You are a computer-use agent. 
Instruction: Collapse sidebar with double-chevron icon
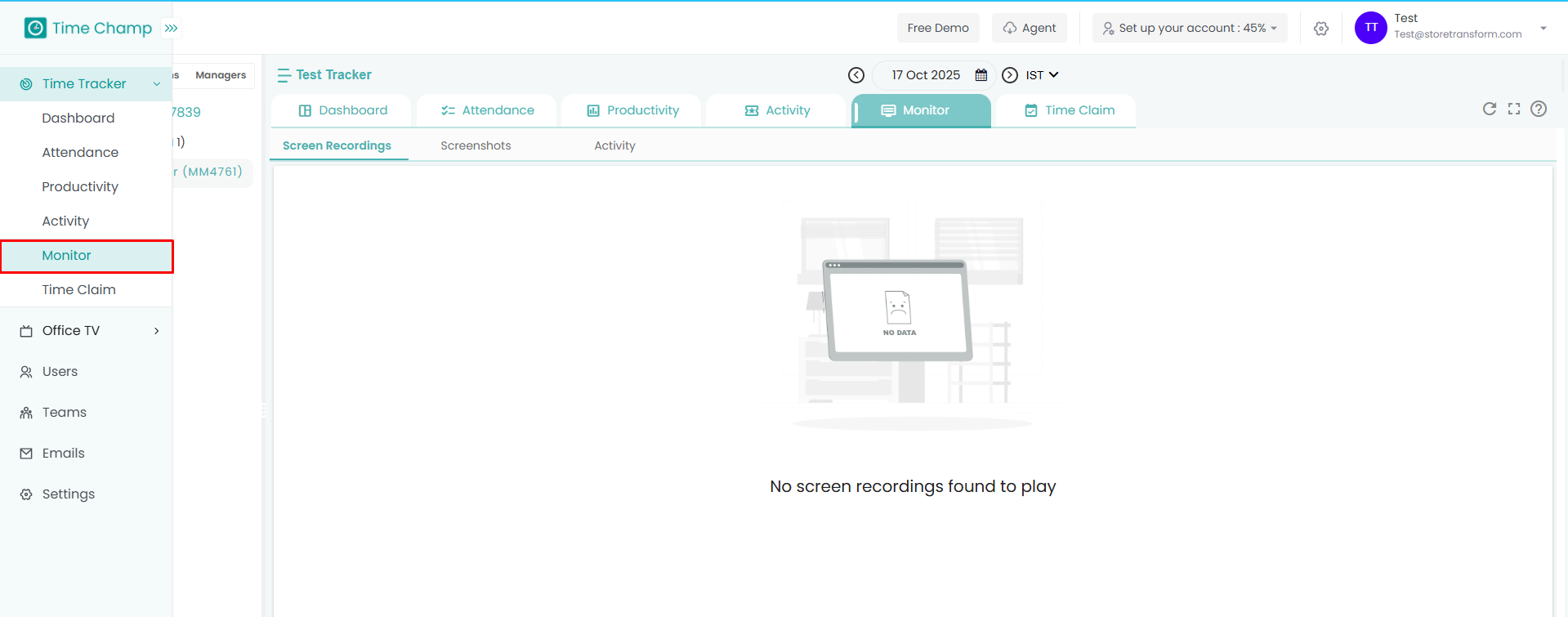tap(171, 28)
